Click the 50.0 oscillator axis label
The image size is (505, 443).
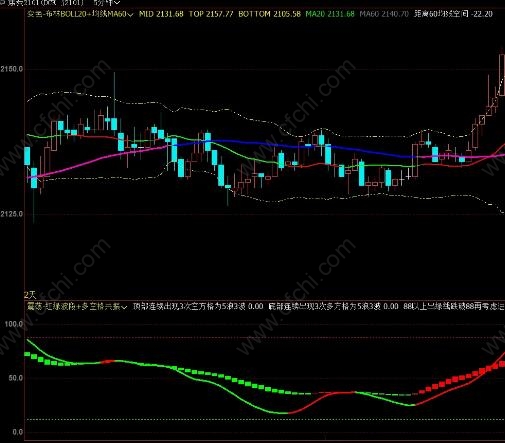click(16, 378)
